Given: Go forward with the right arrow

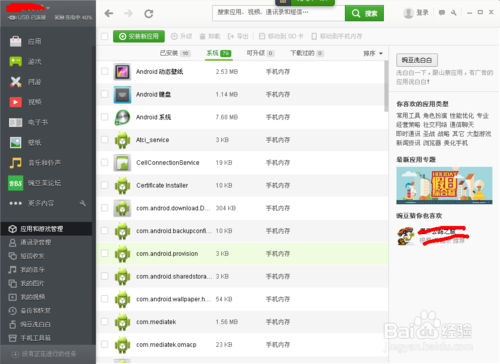Looking at the screenshot, I should coord(128,13).
